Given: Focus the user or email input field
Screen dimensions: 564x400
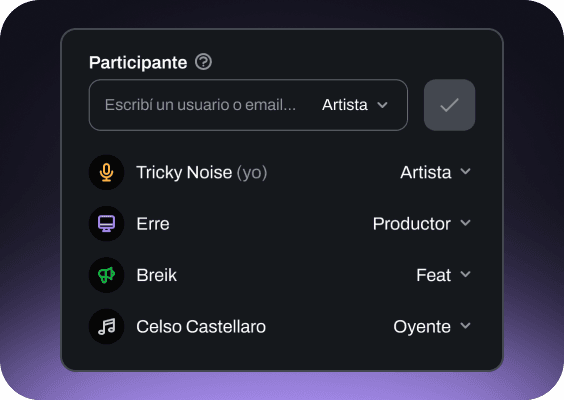Looking at the screenshot, I should coord(200,105).
